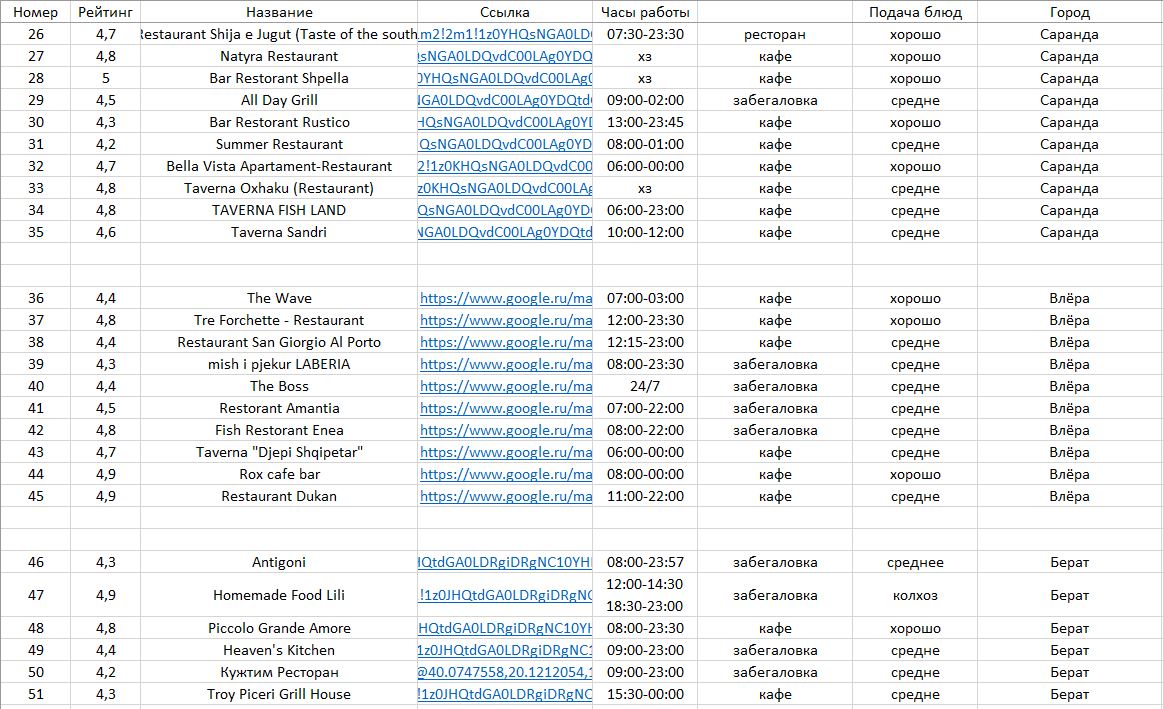The height and width of the screenshot is (709, 1163).
Task: Follow the Rox cafe bar link
Action: coord(506,475)
